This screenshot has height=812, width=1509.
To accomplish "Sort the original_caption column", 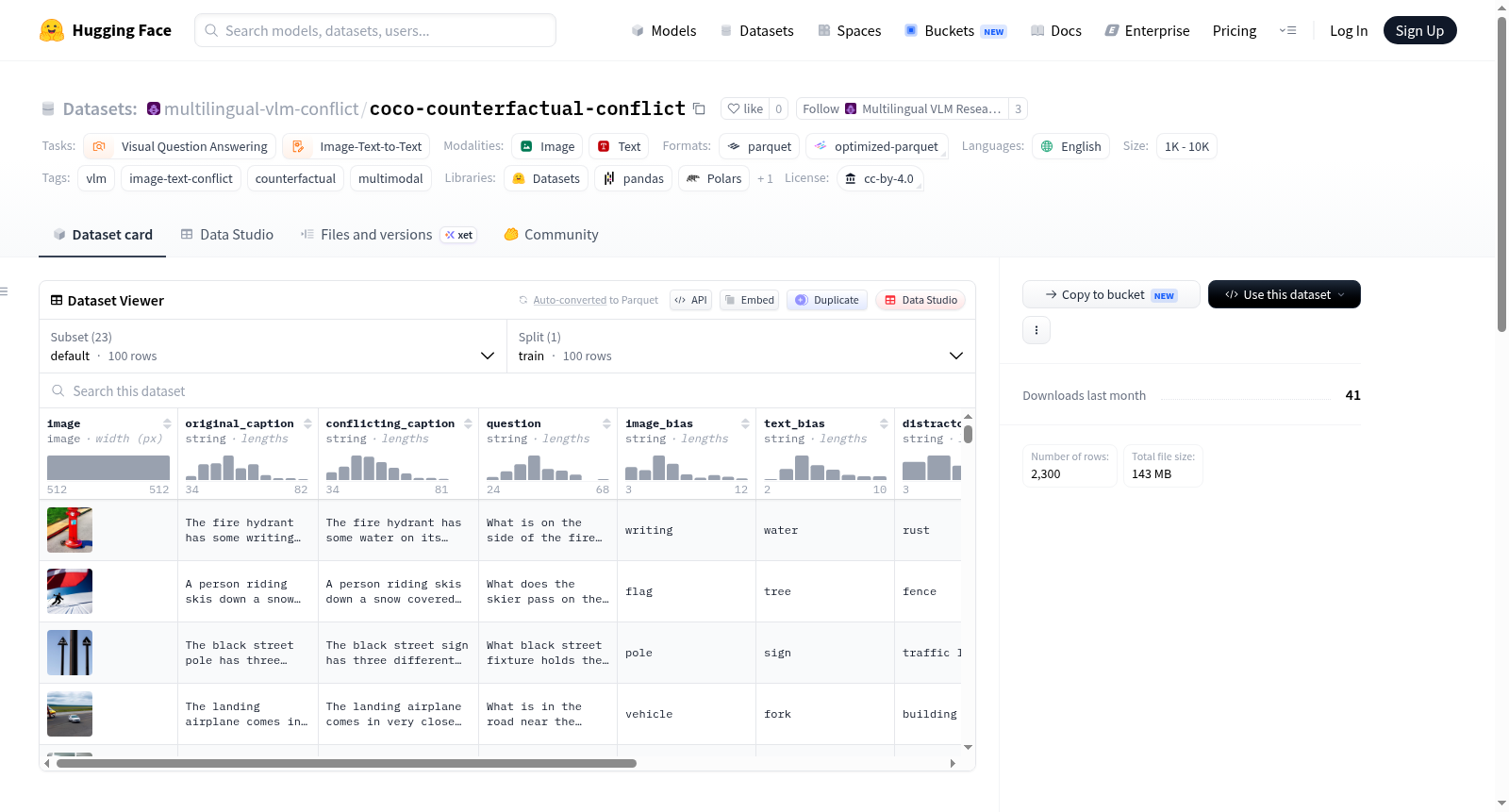I will click(307, 423).
